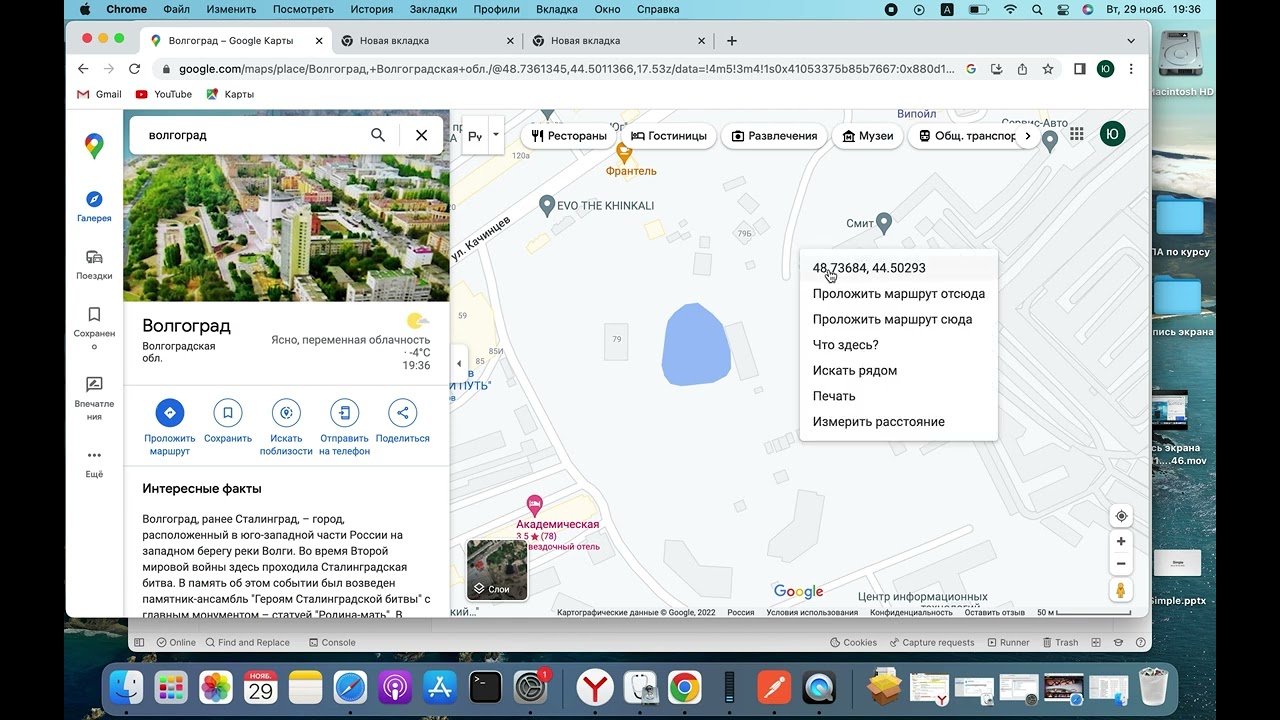Viewport: 1280px width, 720px height.
Task: Open the Gmail bookmark
Action: (x=99, y=94)
